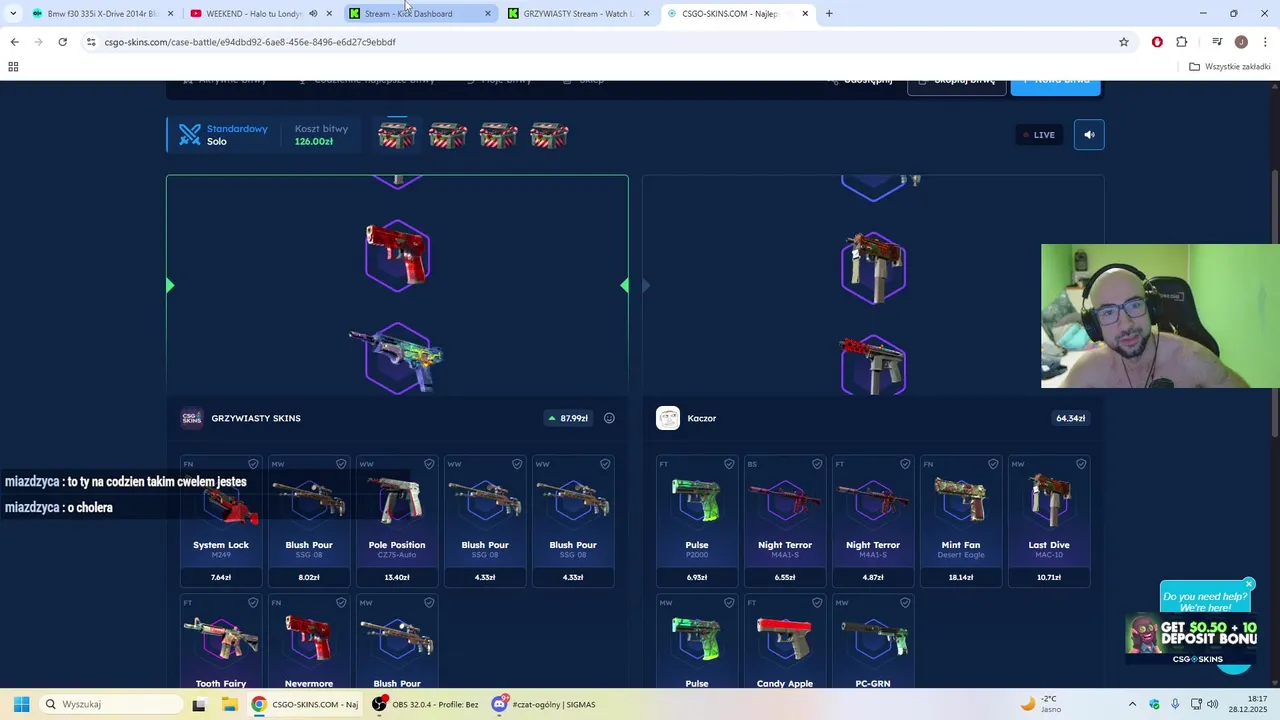Image resolution: width=1280 pixels, height=720 pixels.
Task: Click the shield icon on the Candy Apple card
Action: point(817,603)
